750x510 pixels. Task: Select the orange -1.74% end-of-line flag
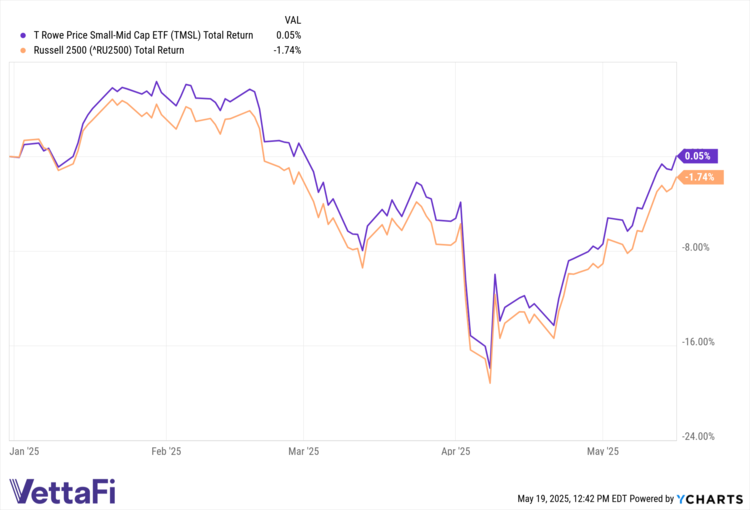pos(698,178)
